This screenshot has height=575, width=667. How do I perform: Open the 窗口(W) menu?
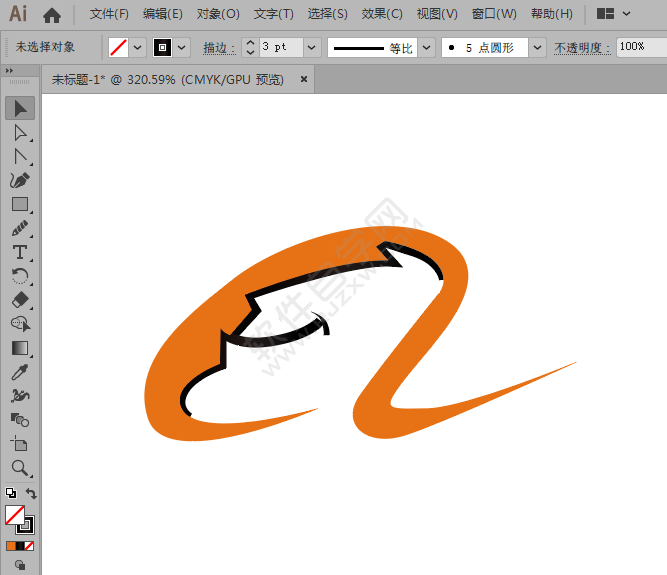click(494, 14)
